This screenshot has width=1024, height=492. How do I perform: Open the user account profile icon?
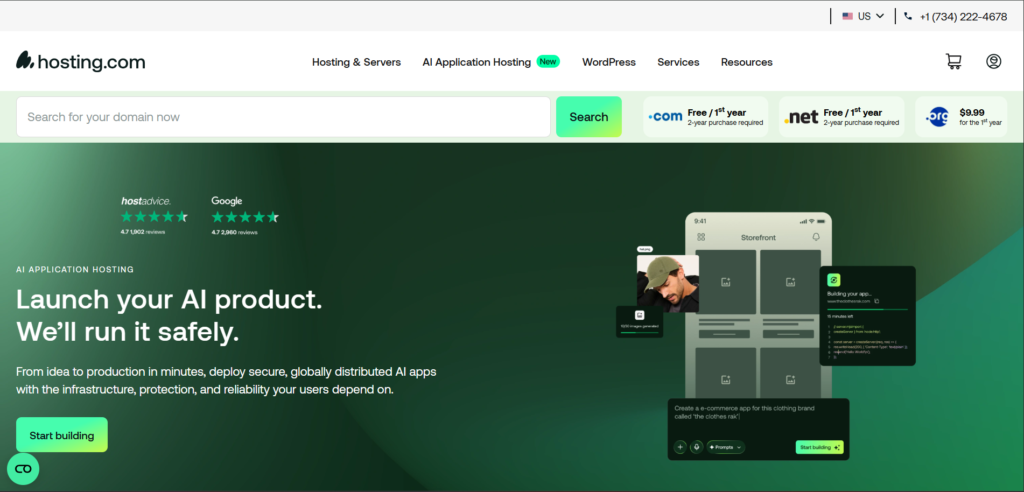pyautogui.click(x=993, y=61)
